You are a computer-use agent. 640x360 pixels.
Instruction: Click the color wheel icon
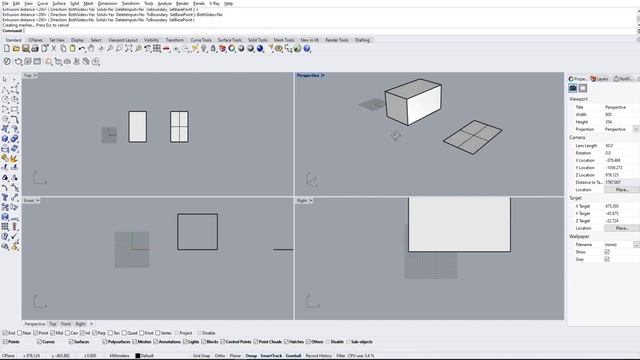point(232,49)
